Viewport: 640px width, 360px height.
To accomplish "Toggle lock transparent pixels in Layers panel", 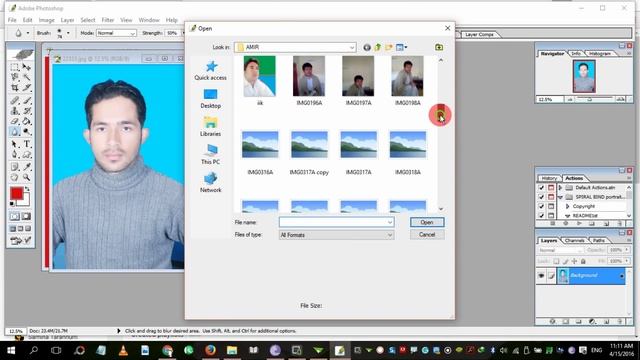I will (556, 261).
